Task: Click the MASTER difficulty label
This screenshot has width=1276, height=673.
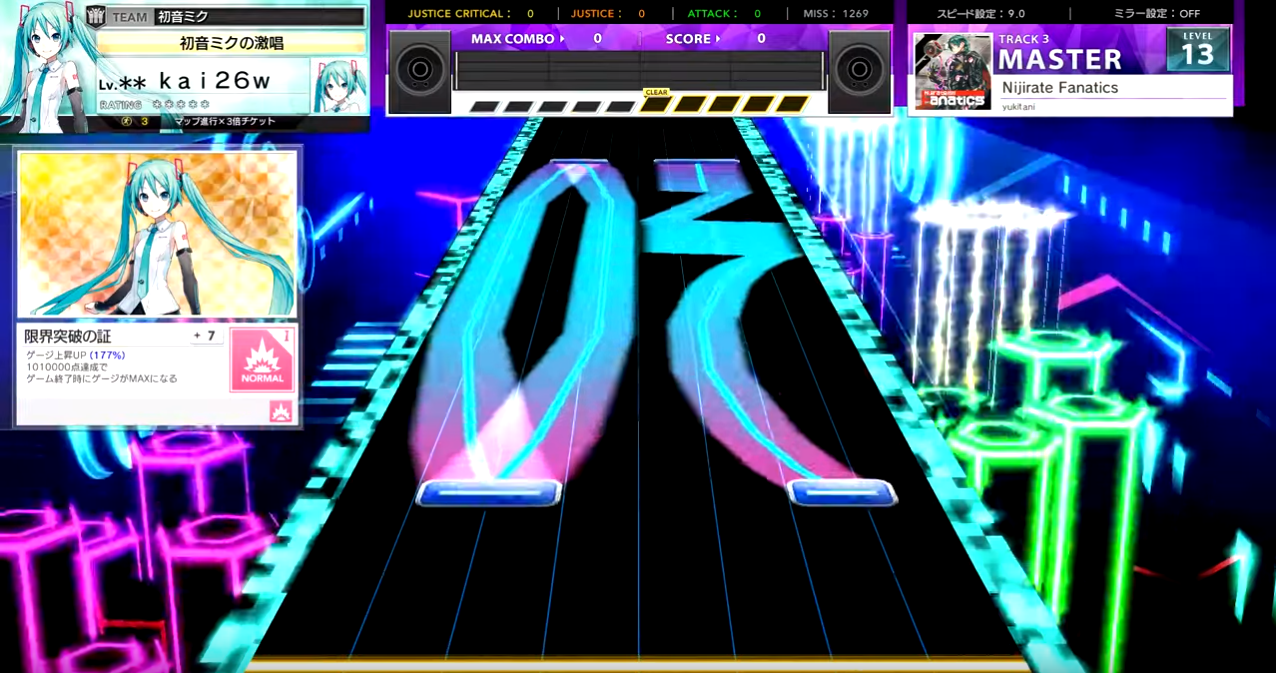Action: 1060,59
